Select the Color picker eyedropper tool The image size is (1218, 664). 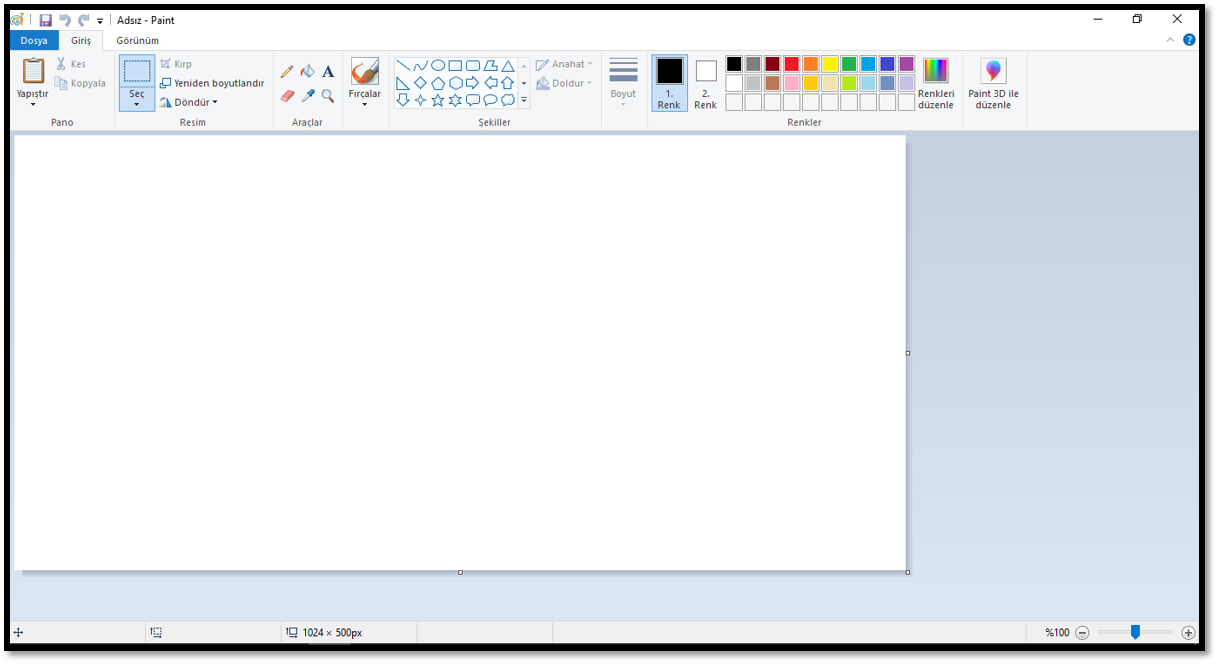point(308,96)
